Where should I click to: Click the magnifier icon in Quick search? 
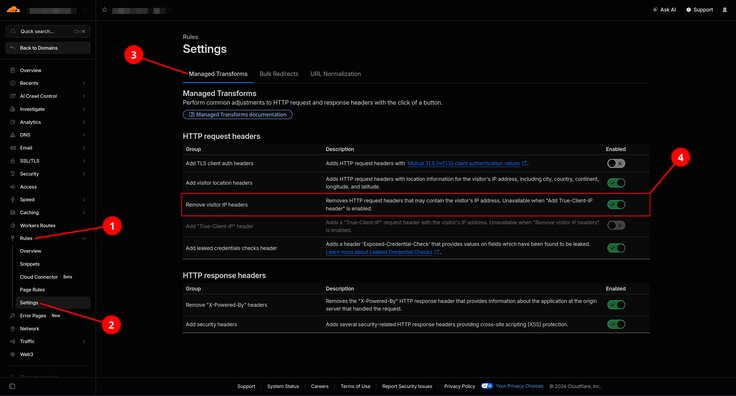coord(13,31)
